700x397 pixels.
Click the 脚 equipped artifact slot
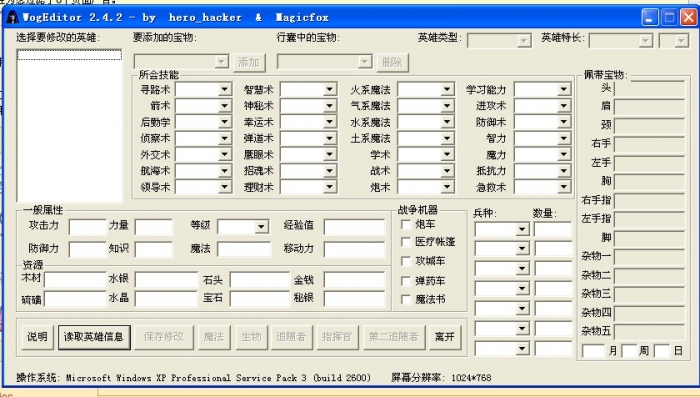pyautogui.click(x=650, y=238)
